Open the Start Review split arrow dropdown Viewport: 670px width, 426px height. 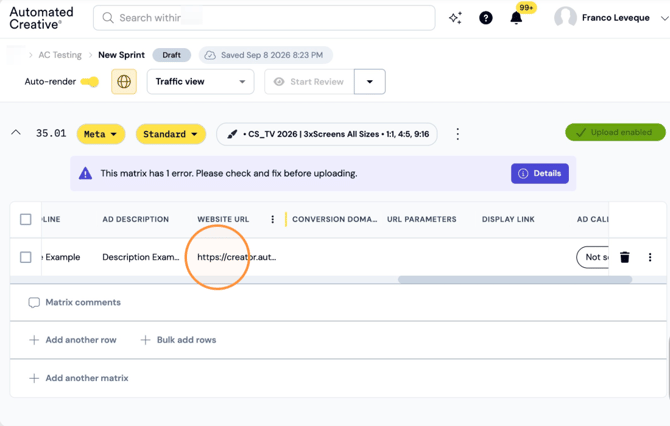click(x=370, y=82)
